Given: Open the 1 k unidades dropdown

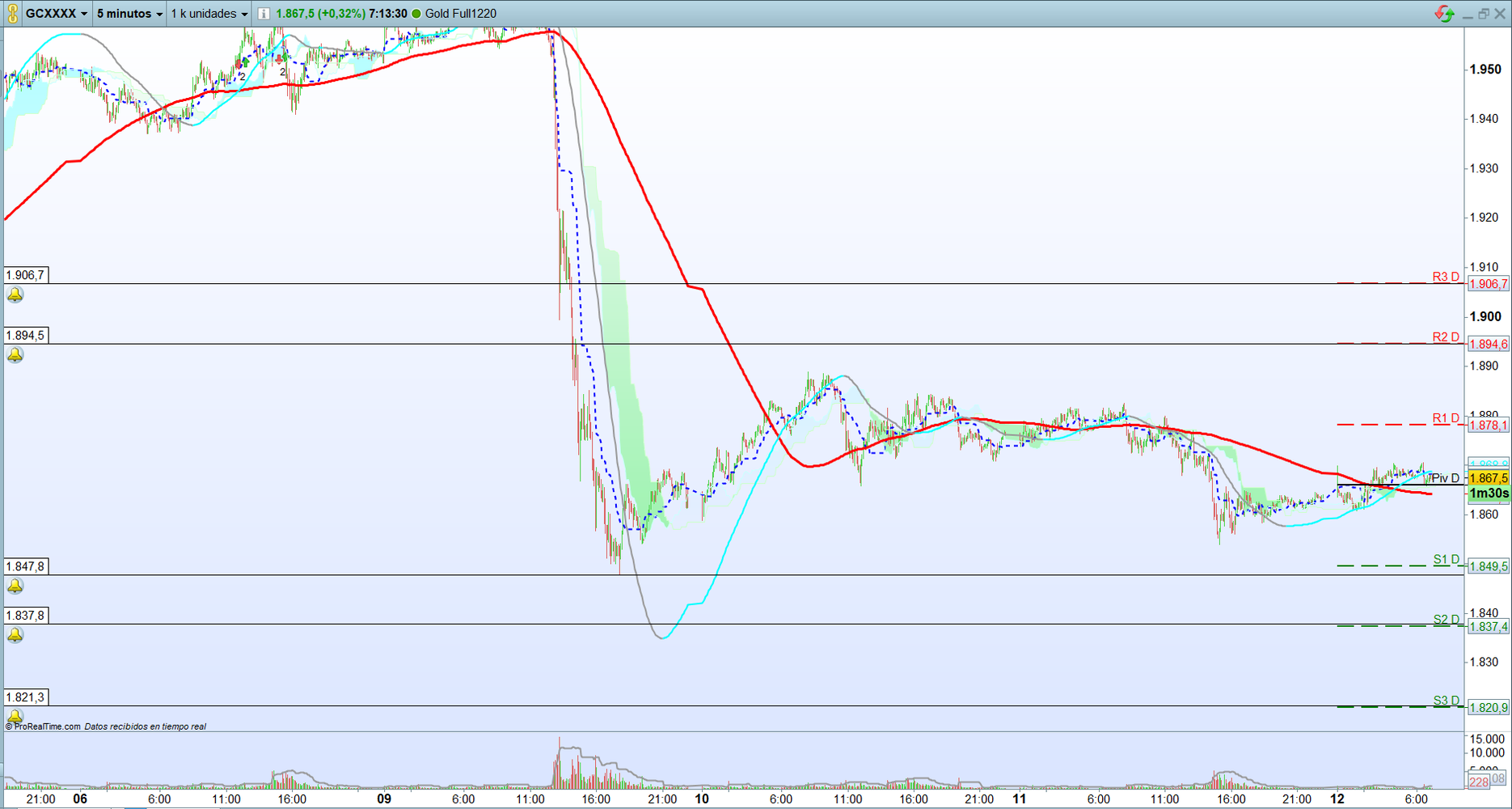Looking at the screenshot, I should [x=209, y=14].
